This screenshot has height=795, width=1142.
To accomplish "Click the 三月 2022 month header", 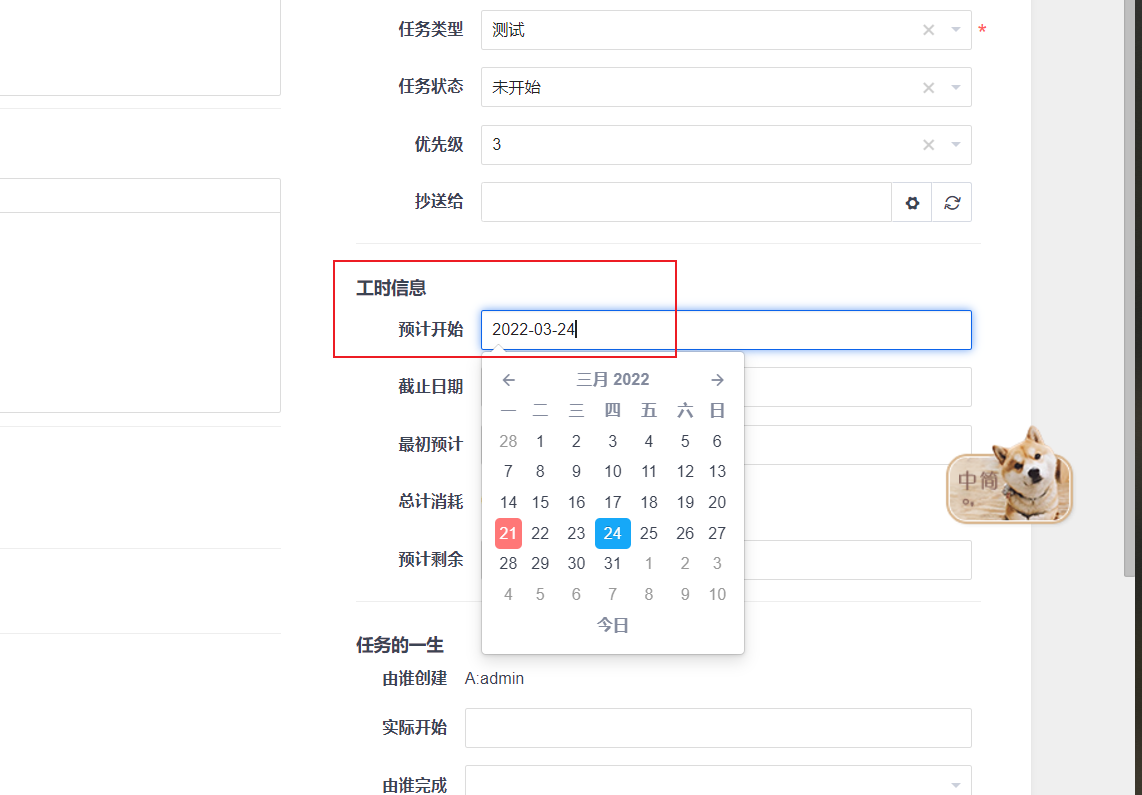I will click(613, 379).
